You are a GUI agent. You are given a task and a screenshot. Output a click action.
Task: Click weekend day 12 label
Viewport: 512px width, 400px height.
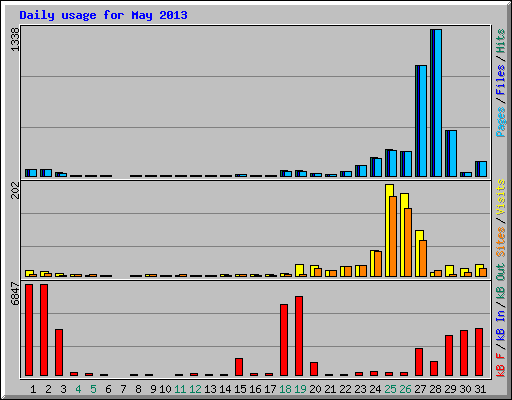[195, 389]
